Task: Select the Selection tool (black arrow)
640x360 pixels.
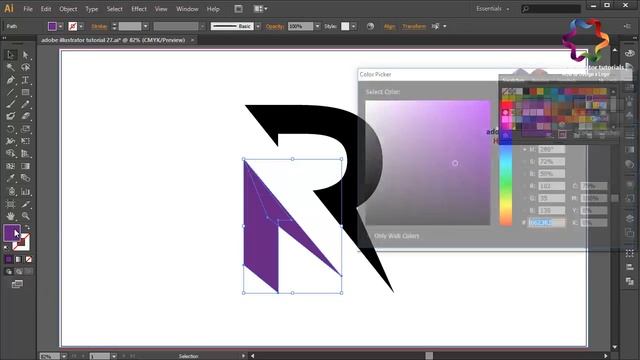Action: [x=11, y=55]
